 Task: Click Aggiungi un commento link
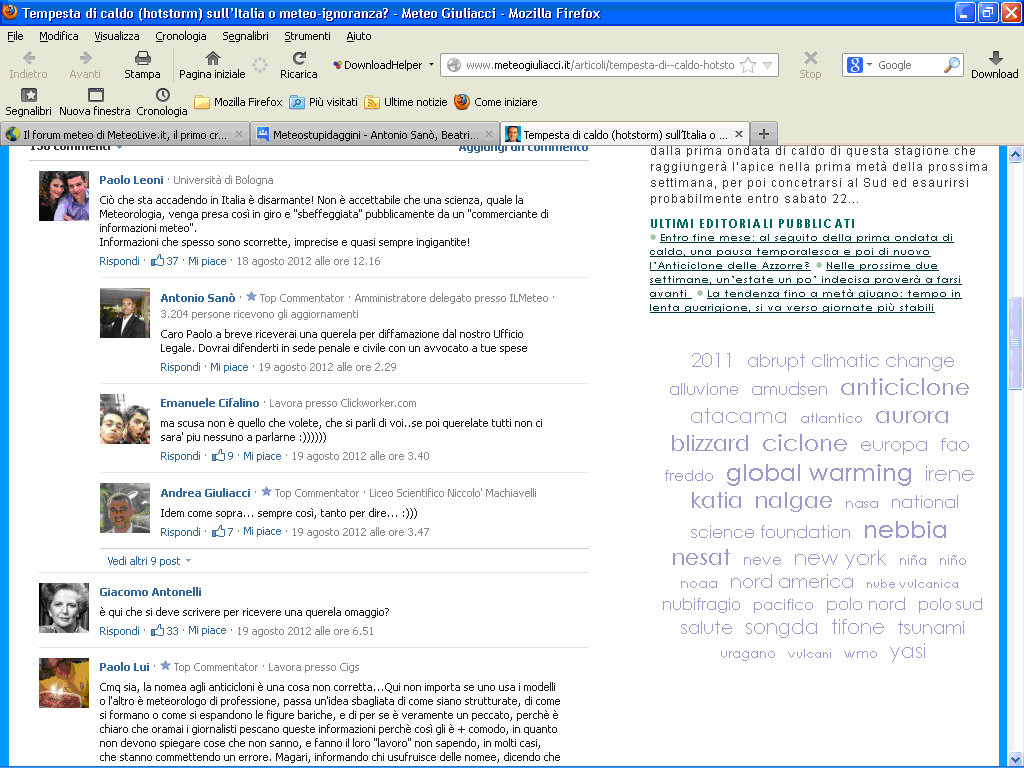click(523, 148)
